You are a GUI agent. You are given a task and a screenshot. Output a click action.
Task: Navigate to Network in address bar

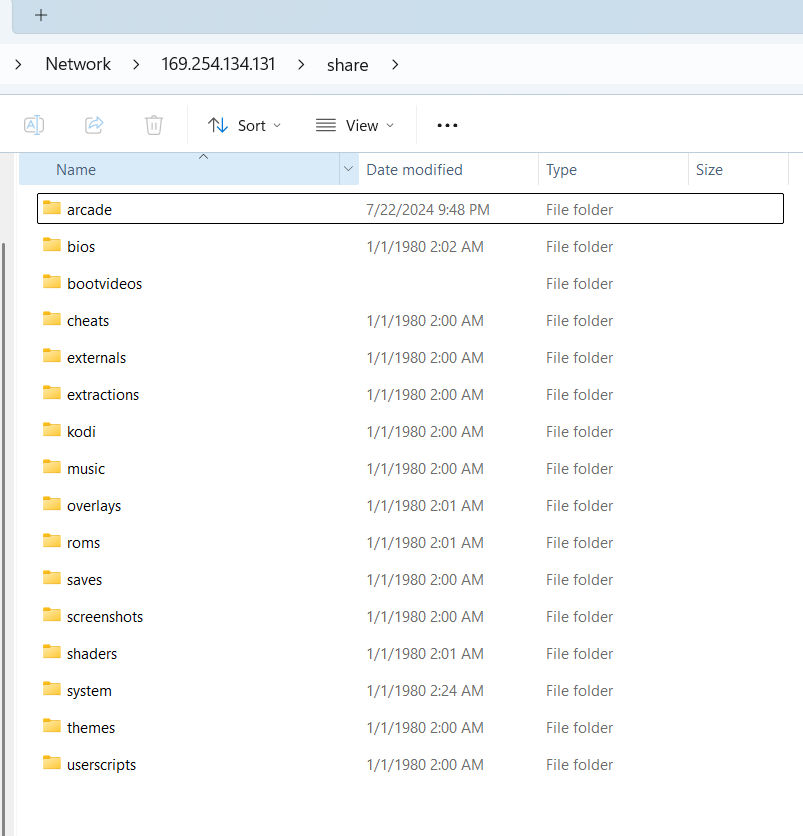click(78, 65)
